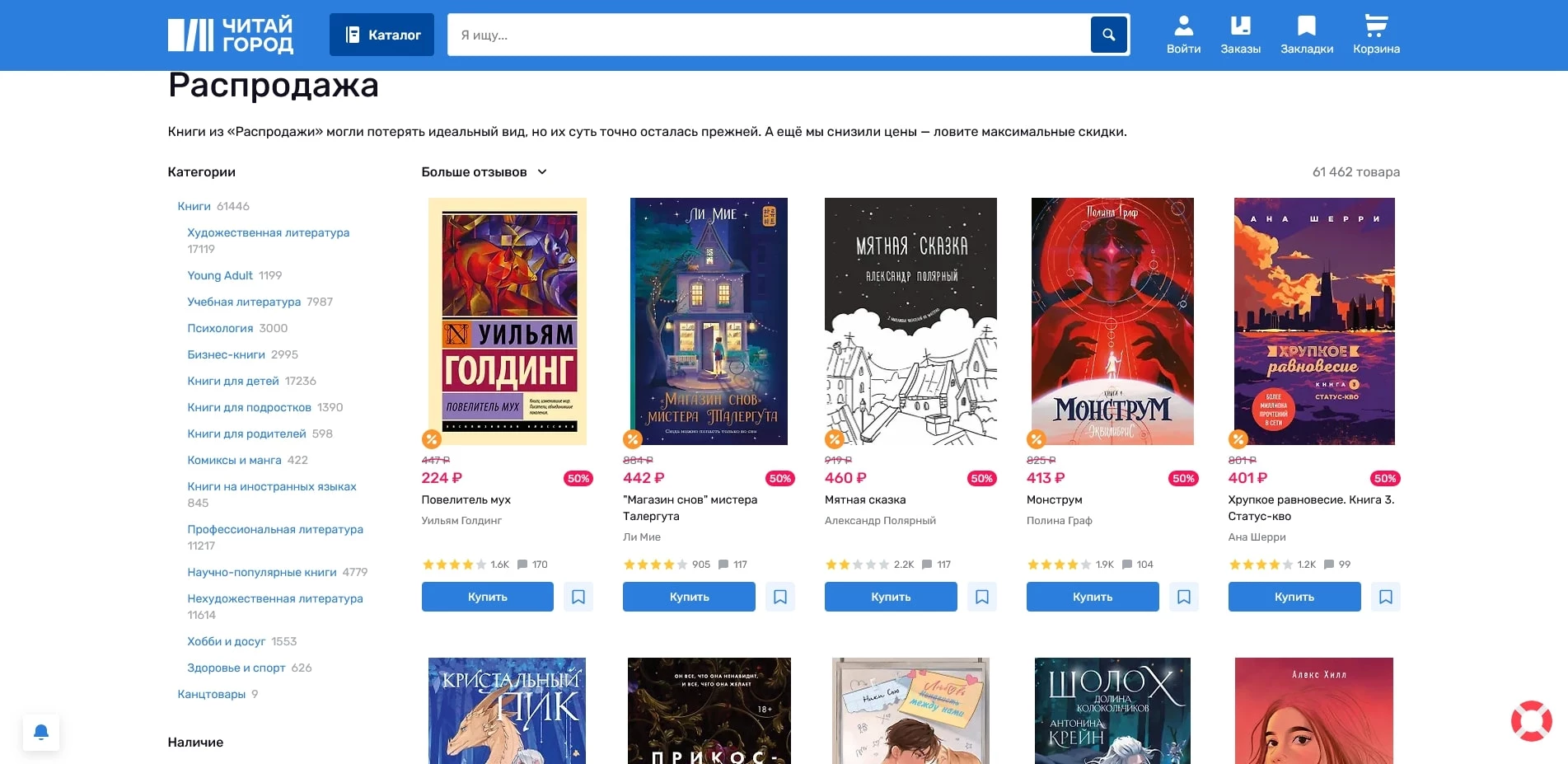This screenshot has height=764, width=1568.
Task: Bookmark the Монструм book
Action: tap(1184, 597)
